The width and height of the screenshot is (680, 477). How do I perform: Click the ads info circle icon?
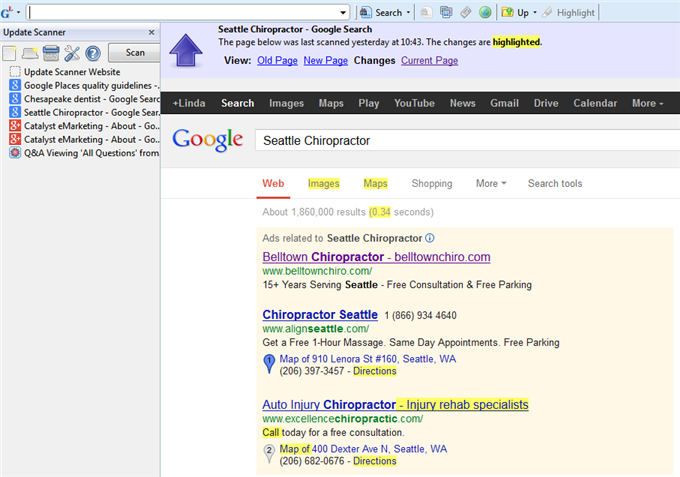tap(429, 238)
